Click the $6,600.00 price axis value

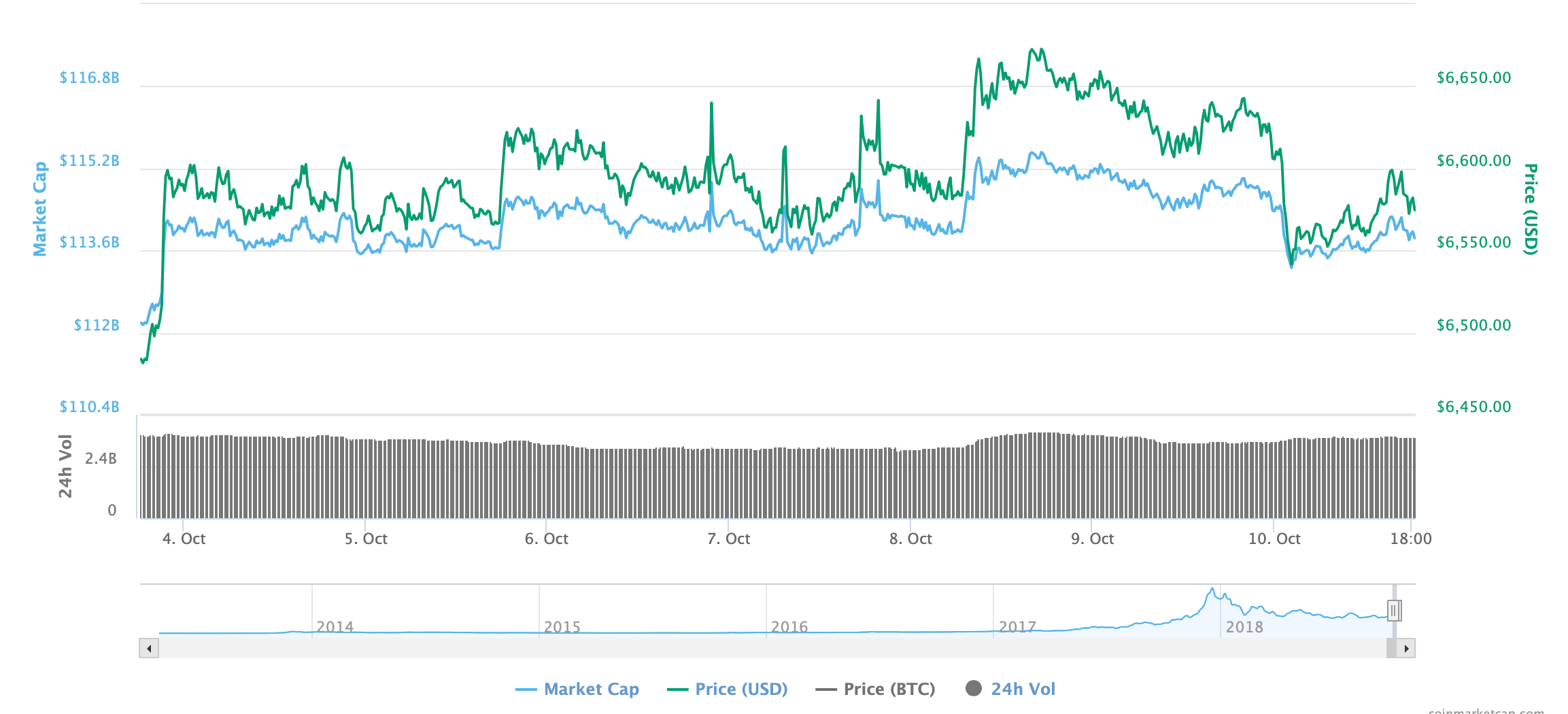(x=1474, y=160)
